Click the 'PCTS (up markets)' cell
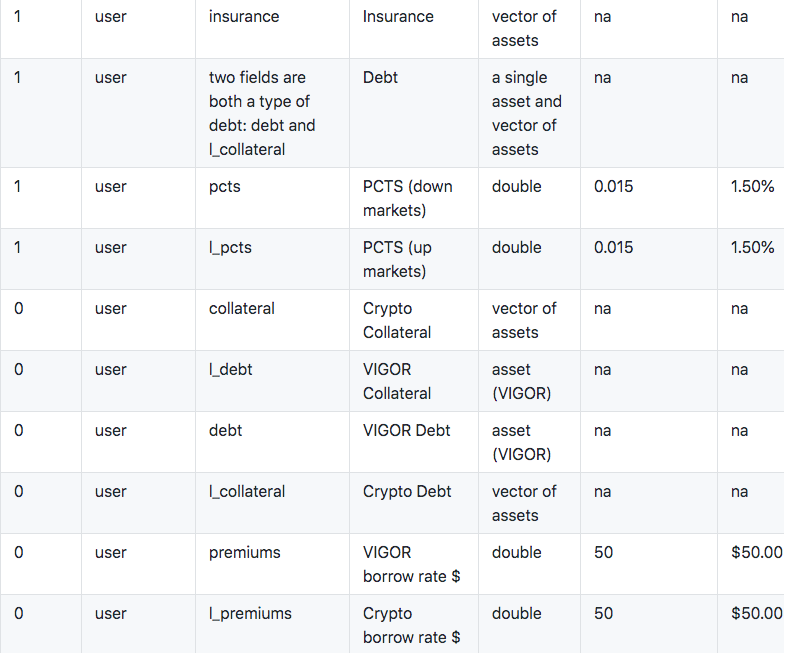Image resolution: width=791 pixels, height=653 pixels. click(397, 259)
